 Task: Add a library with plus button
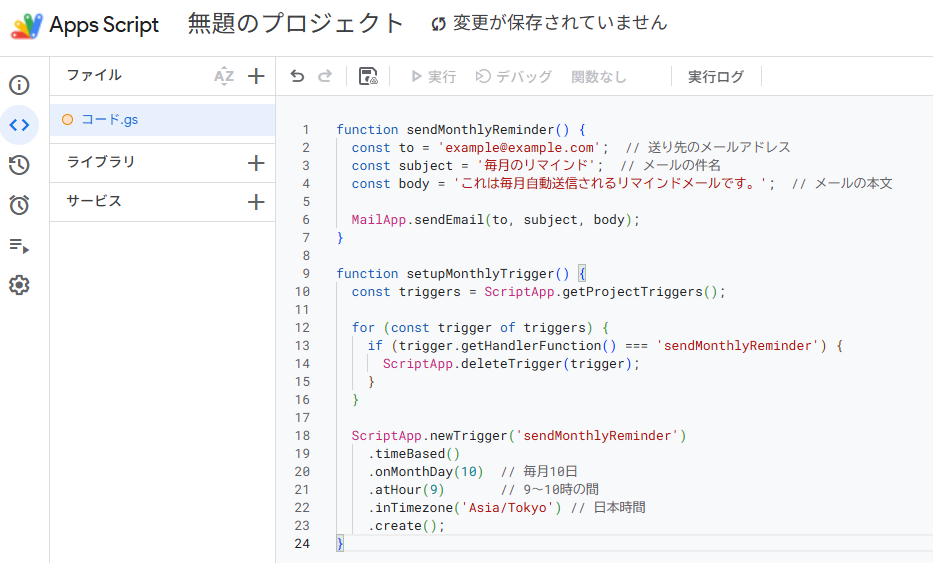(x=256, y=162)
